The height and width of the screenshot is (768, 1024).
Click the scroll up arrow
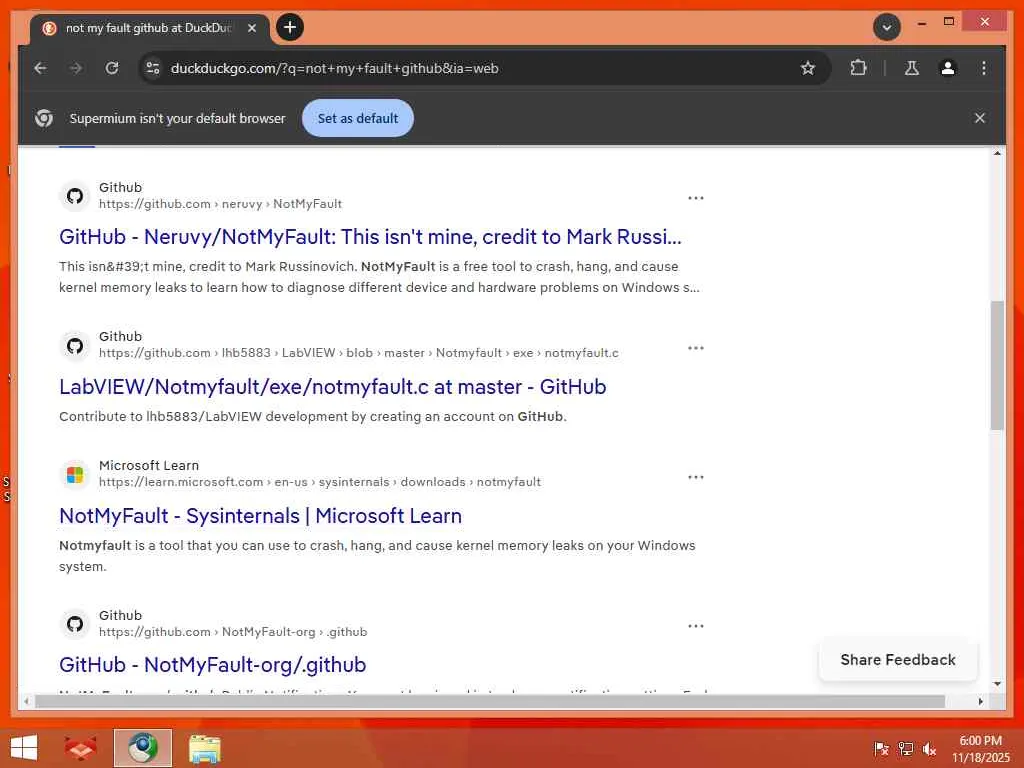point(997,153)
